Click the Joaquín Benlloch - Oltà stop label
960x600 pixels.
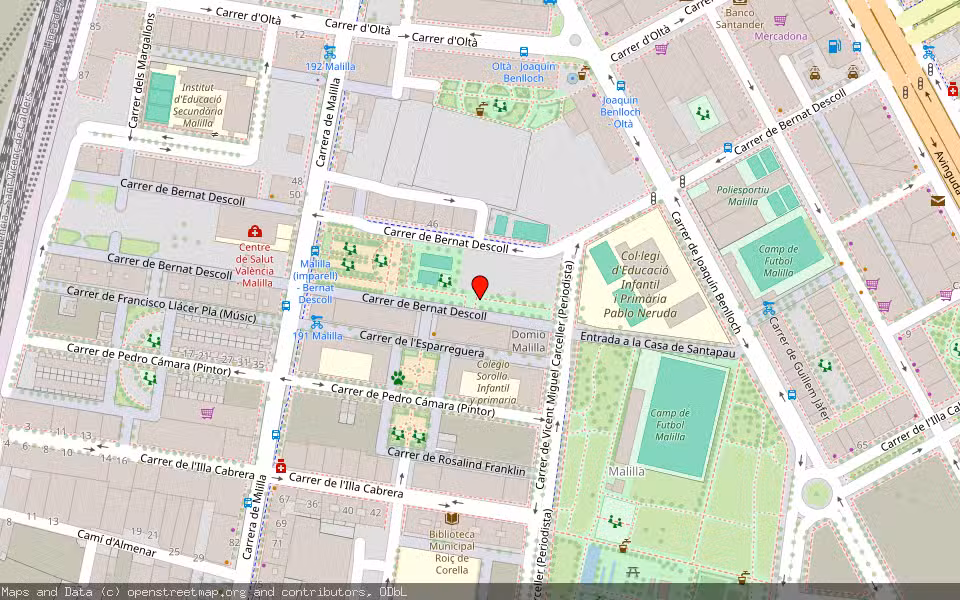(620, 111)
